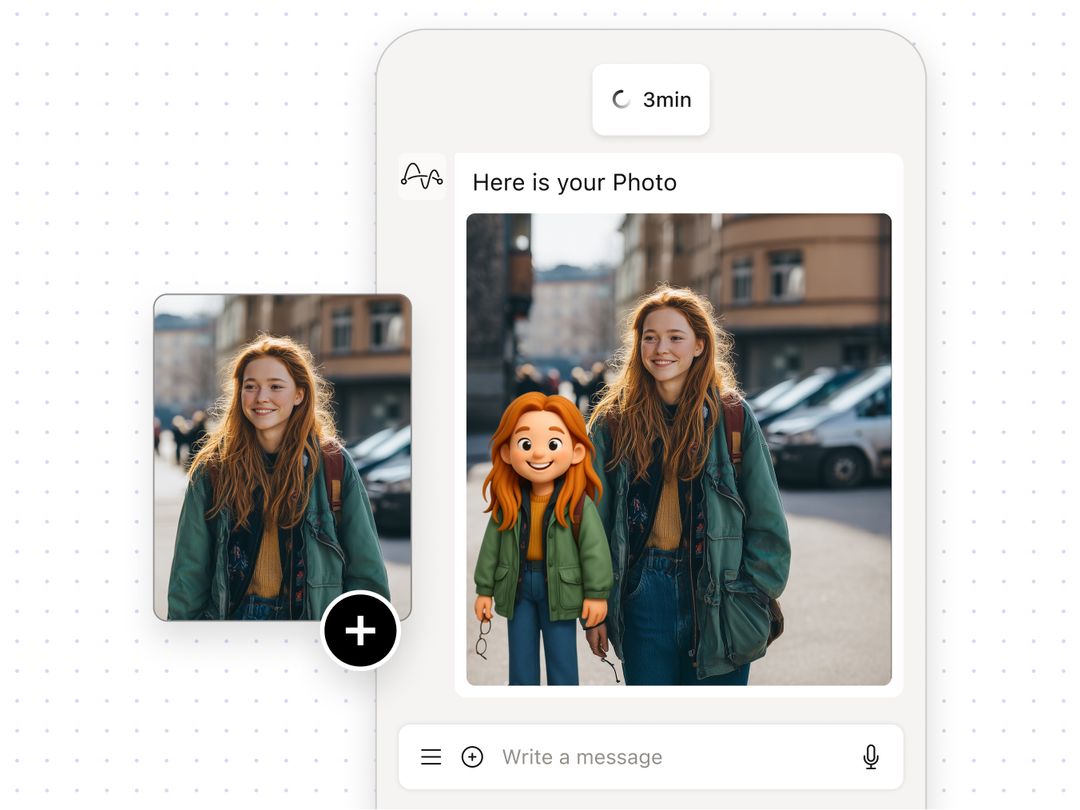Screen dimensions: 1080x810
Task: Activate voice input via the mic symbol
Action: point(870,757)
